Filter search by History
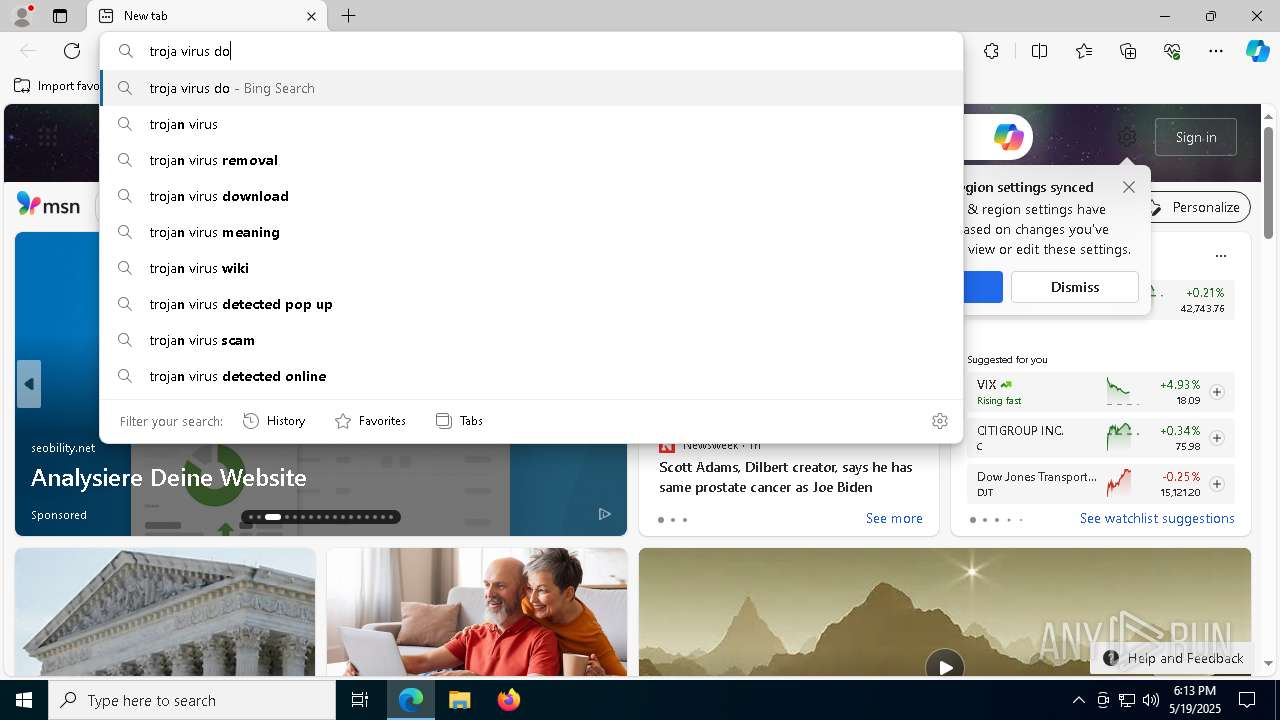This screenshot has width=1280, height=720. pos(274,421)
